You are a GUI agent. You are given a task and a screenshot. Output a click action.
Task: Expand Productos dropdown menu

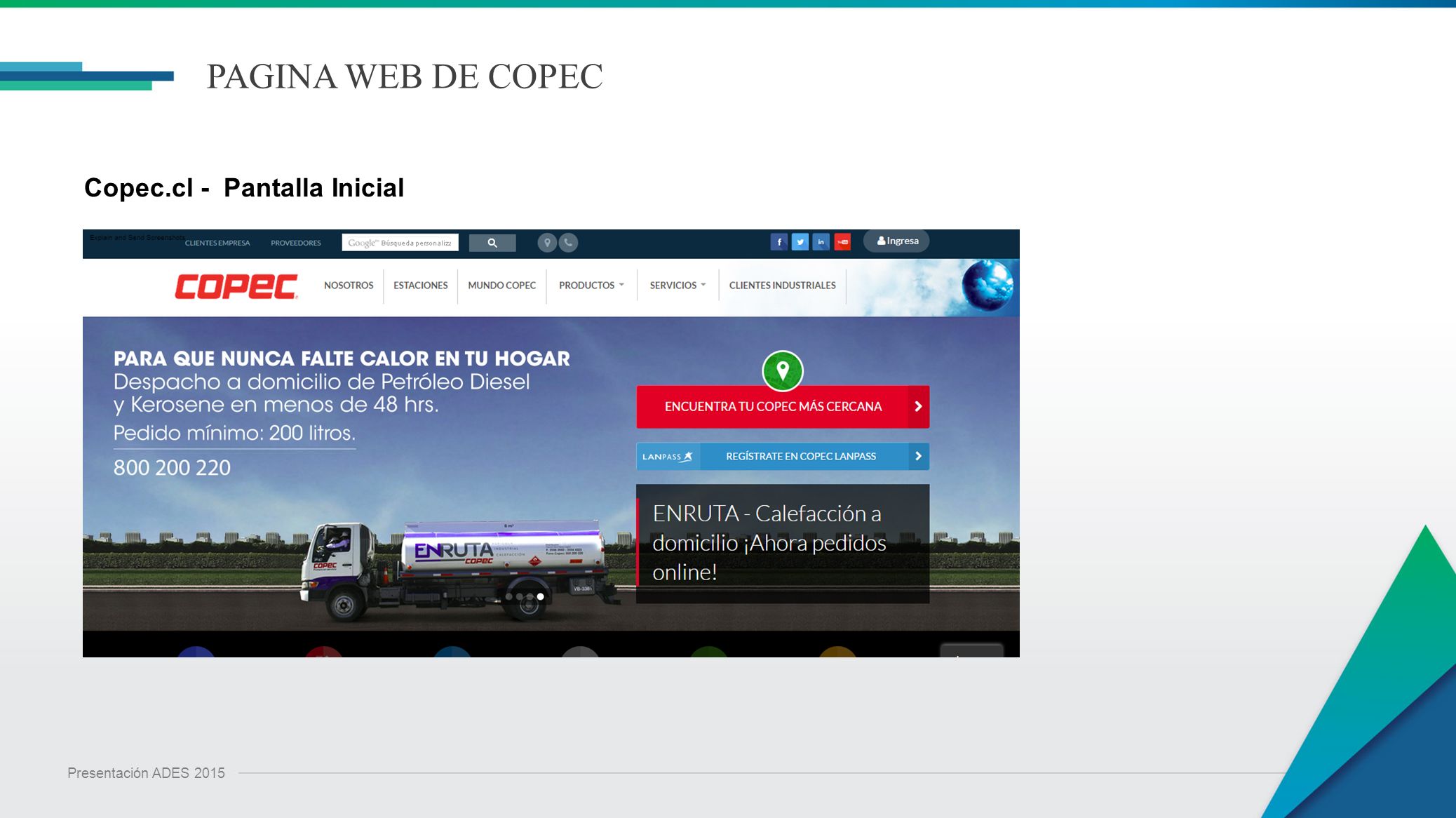[x=591, y=286]
